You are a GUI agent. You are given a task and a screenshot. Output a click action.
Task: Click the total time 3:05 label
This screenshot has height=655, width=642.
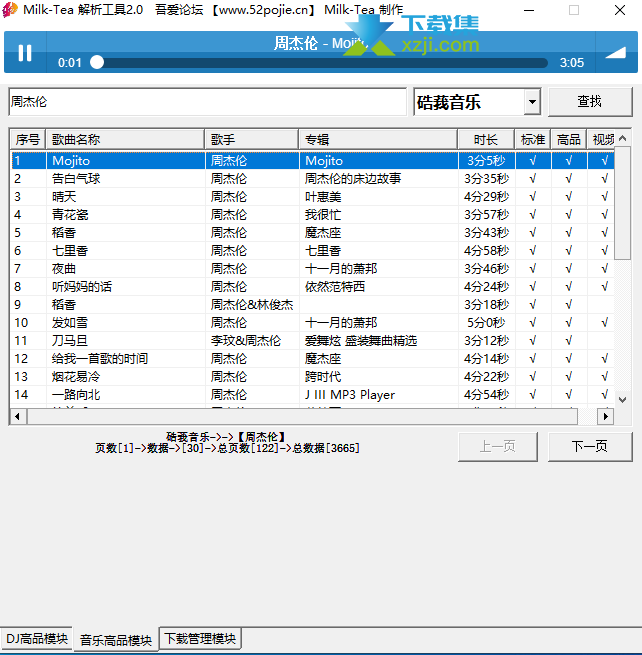[x=571, y=63]
